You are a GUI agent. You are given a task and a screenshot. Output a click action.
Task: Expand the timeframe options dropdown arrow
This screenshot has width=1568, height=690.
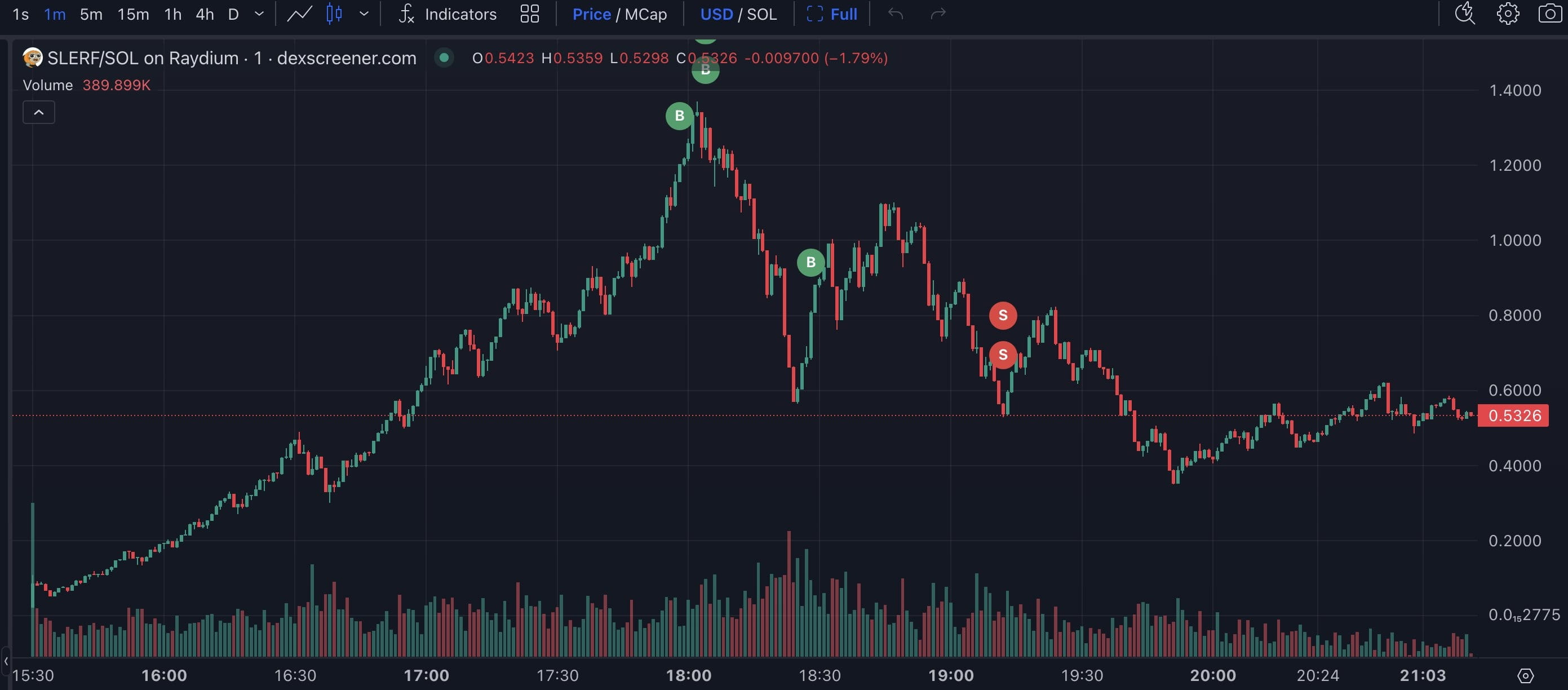tap(259, 14)
